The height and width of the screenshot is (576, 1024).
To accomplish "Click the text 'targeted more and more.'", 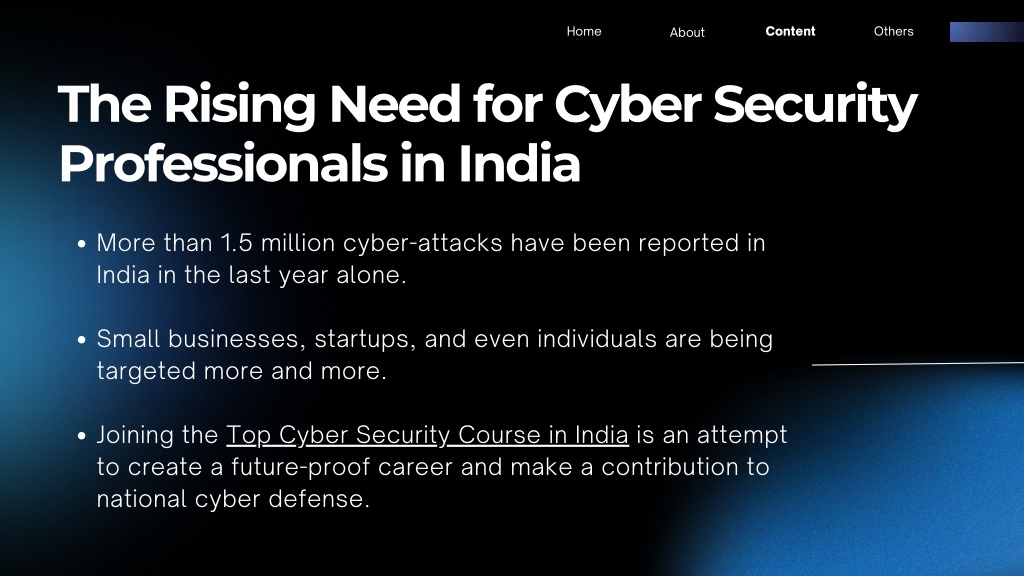I will 242,371.
